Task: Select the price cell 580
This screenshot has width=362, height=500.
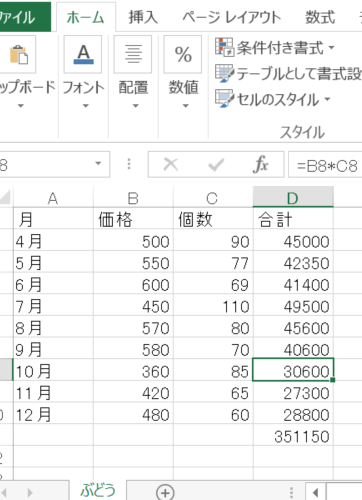Action: (x=133, y=349)
